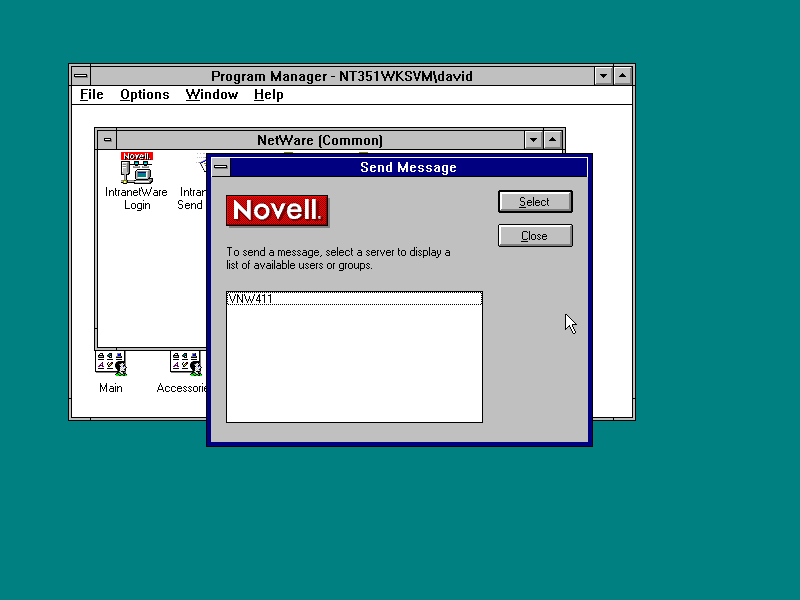Minimize the Program Manager window
800x600 pixels.
(x=604, y=76)
